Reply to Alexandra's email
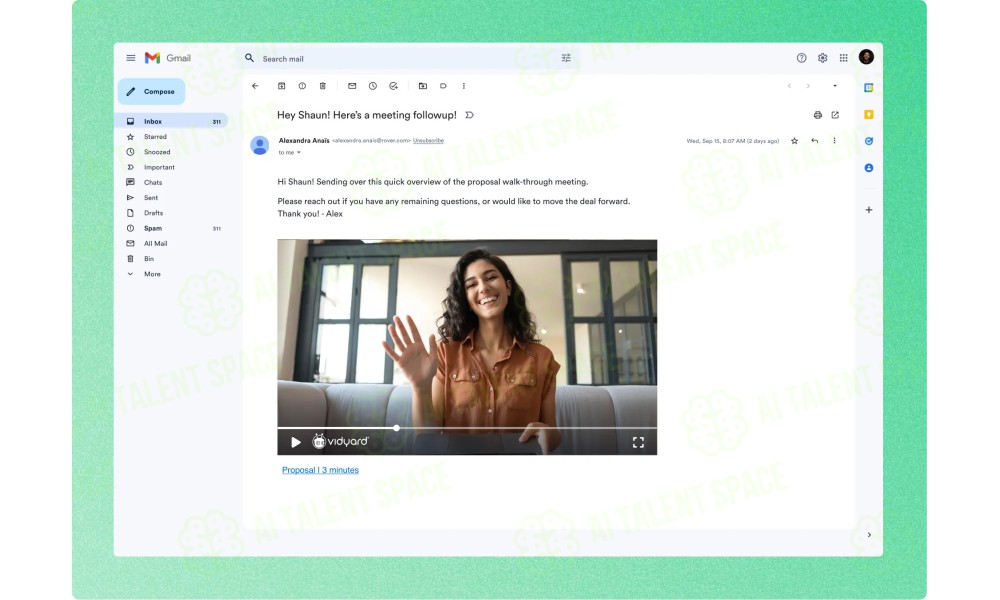This screenshot has width=1000, height=600. tap(814, 141)
